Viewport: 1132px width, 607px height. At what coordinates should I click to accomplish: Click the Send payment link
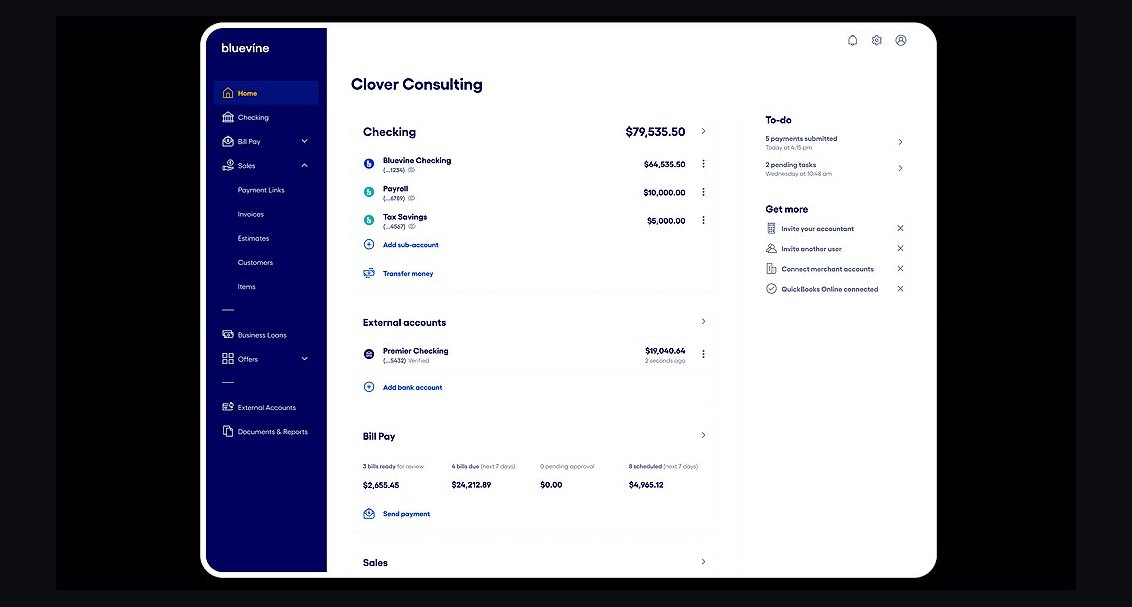406,514
